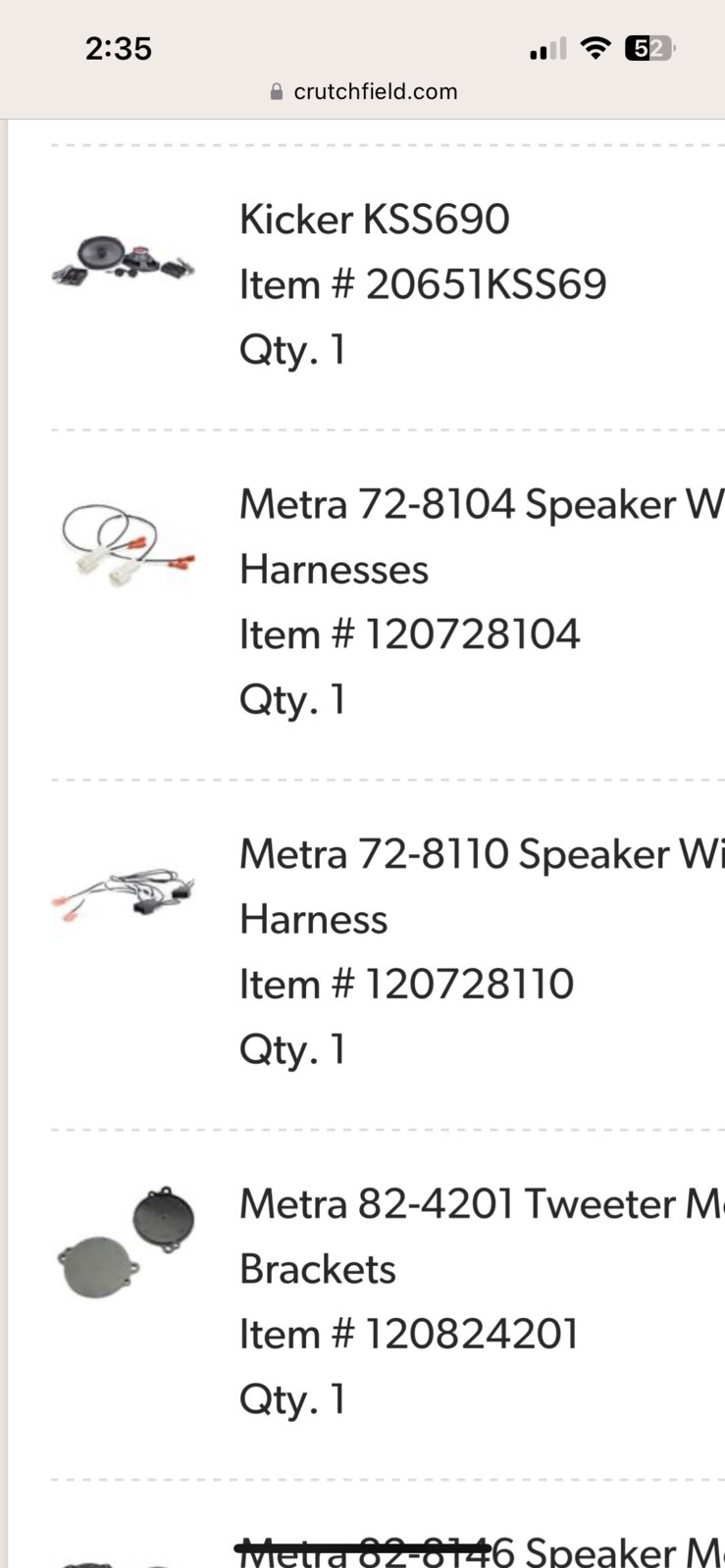725x1568 pixels.
Task: Open the Kicker KSS690 product link
Action: click(375, 219)
